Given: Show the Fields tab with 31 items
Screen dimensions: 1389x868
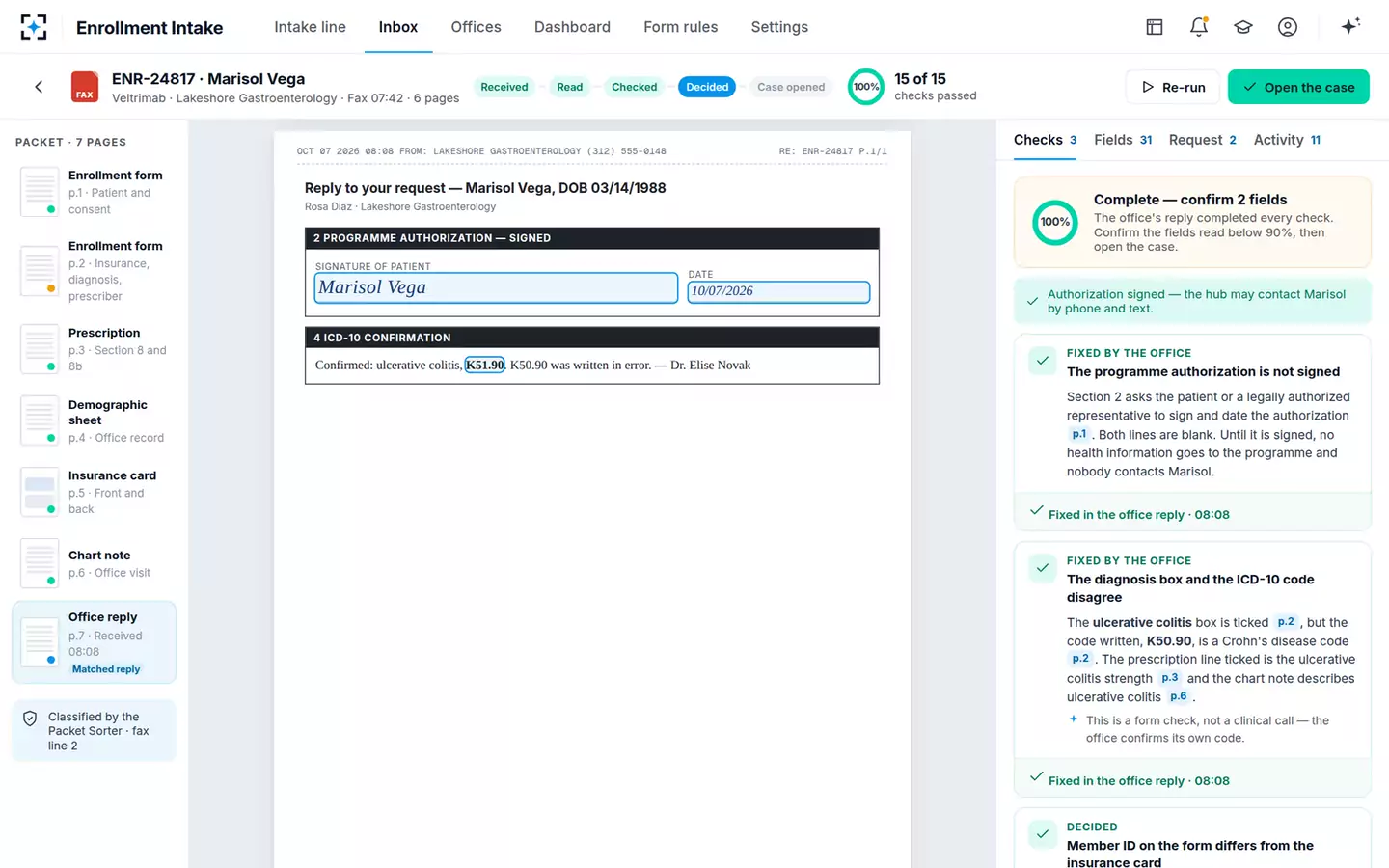Looking at the screenshot, I should click(1123, 140).
